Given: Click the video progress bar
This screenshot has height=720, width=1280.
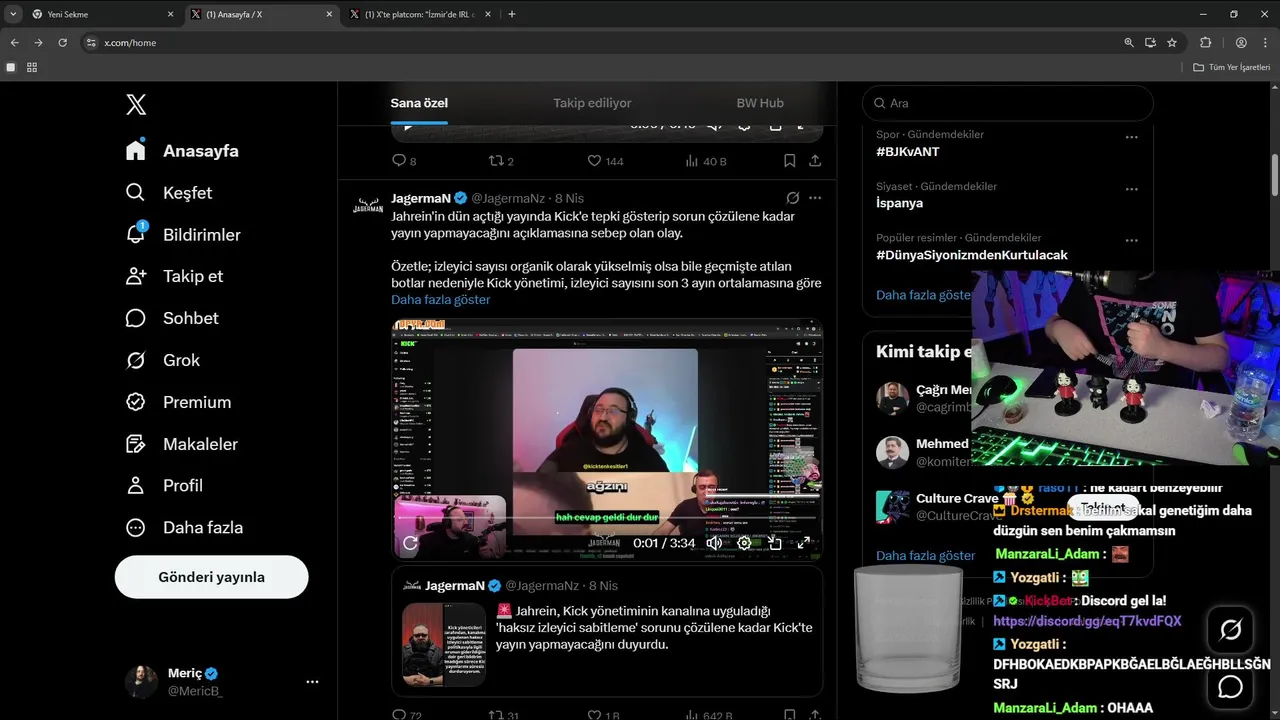Looking at the screenshot, I should 607,518.
